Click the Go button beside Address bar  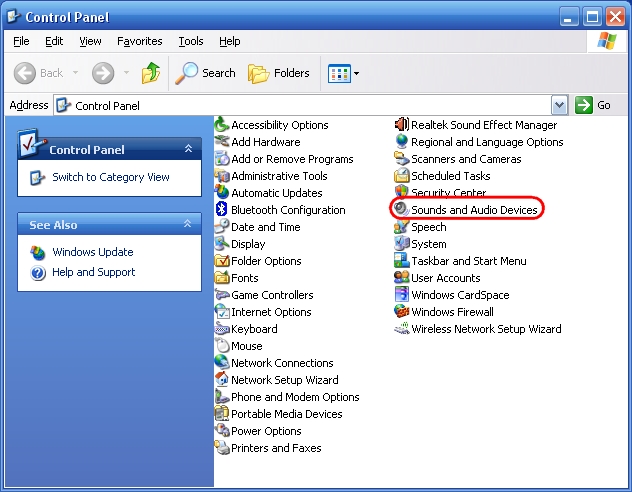pyautogui.click(x=593, y=105)
